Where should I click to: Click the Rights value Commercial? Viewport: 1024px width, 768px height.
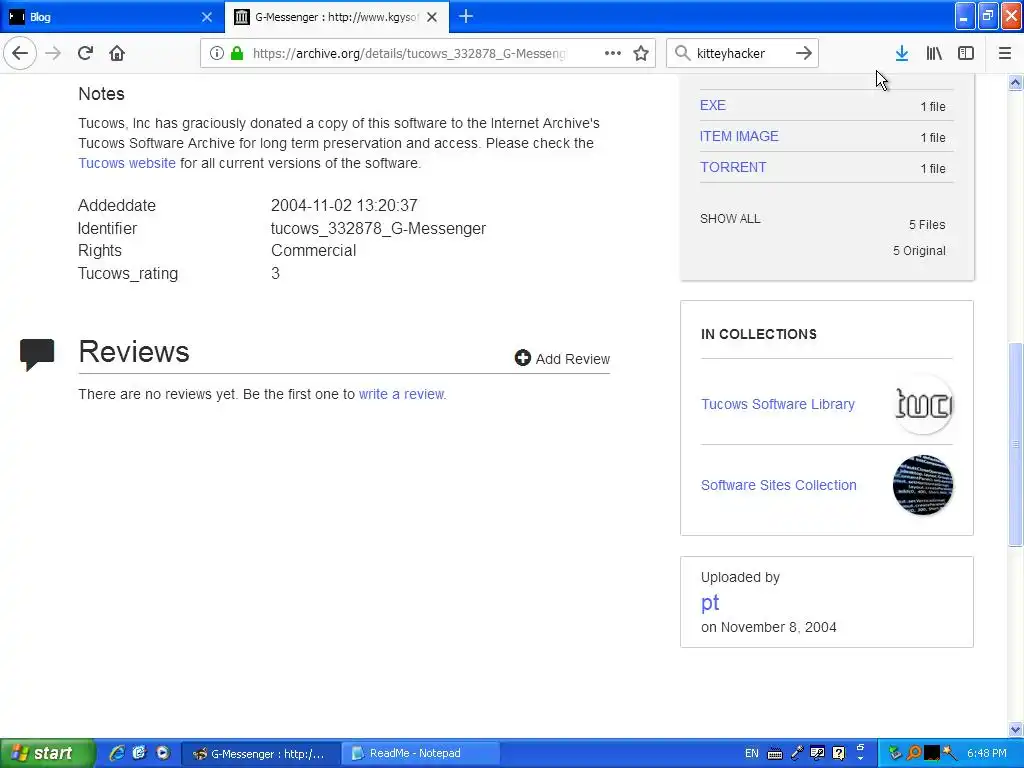tap(313, 251)
